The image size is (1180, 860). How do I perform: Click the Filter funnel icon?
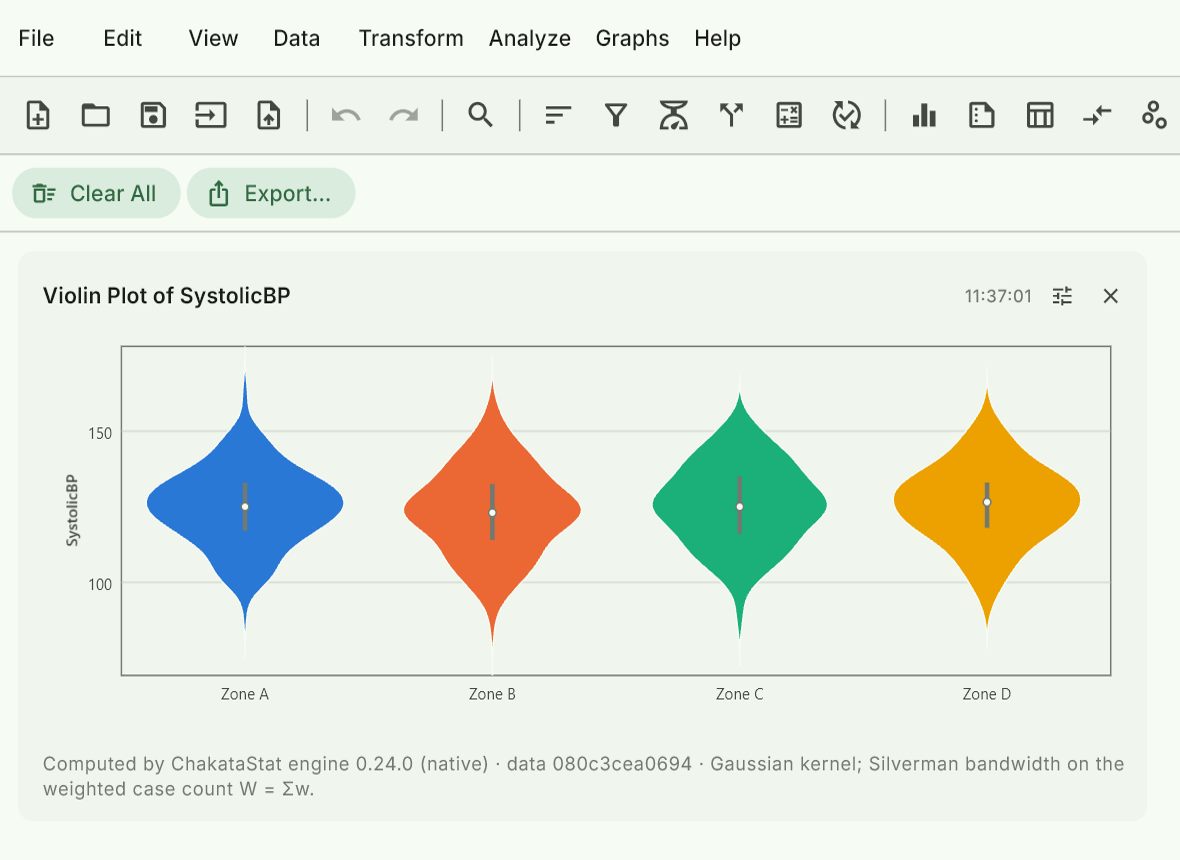[x=616, y=116]
